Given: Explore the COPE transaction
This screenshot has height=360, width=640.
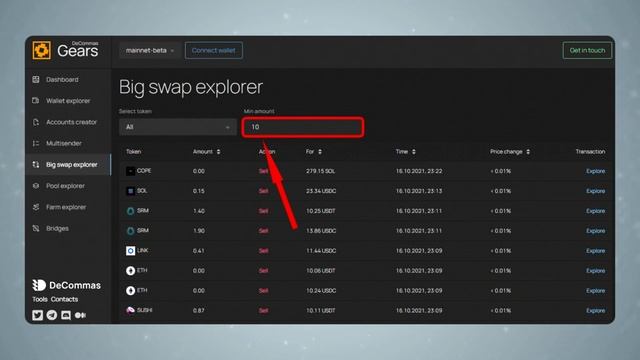Looking at the screenshot, I should pyautogui.click(x=596, y=171).
